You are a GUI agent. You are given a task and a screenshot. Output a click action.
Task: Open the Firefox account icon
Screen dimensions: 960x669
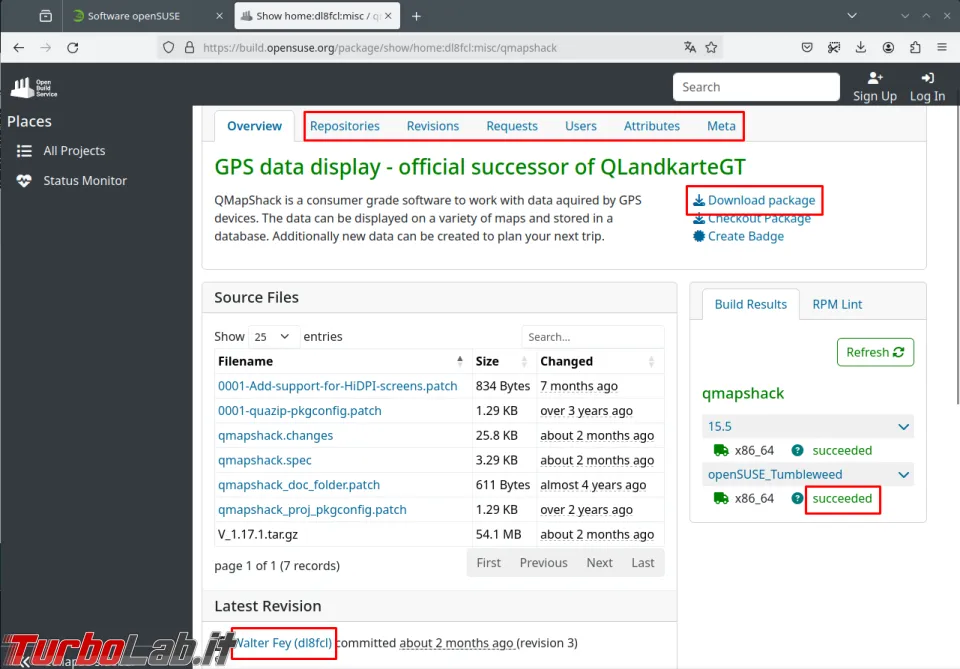coord(888,48)
